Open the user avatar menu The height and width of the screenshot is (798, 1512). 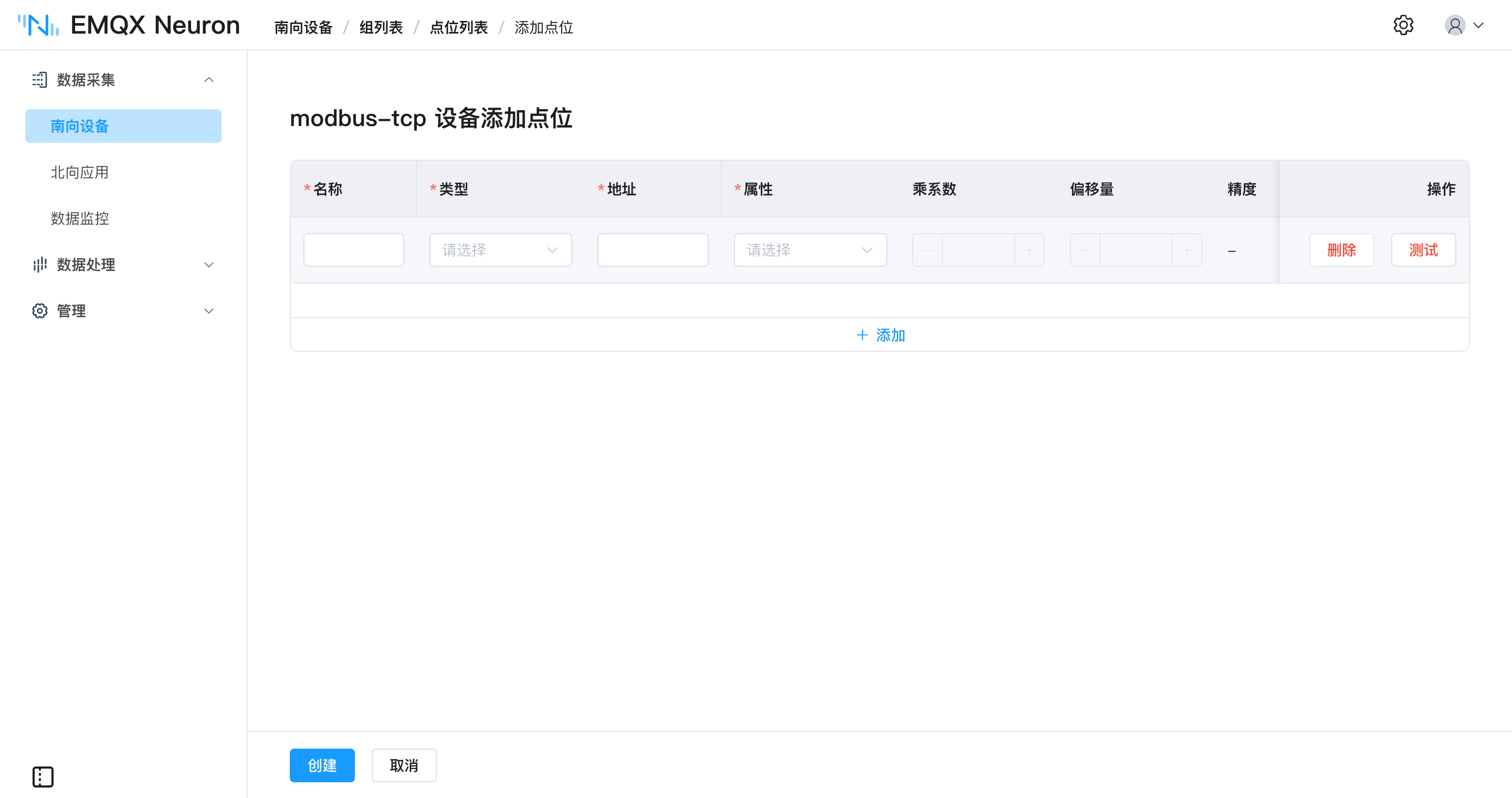tap(1455, 25)
